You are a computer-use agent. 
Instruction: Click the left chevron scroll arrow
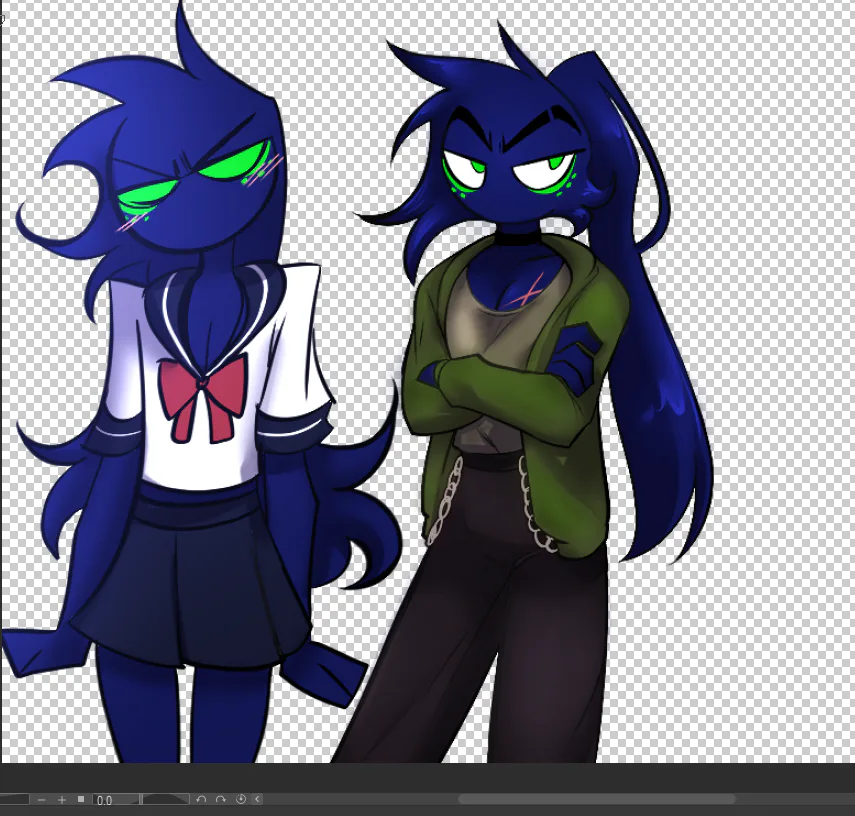point(257,799)
